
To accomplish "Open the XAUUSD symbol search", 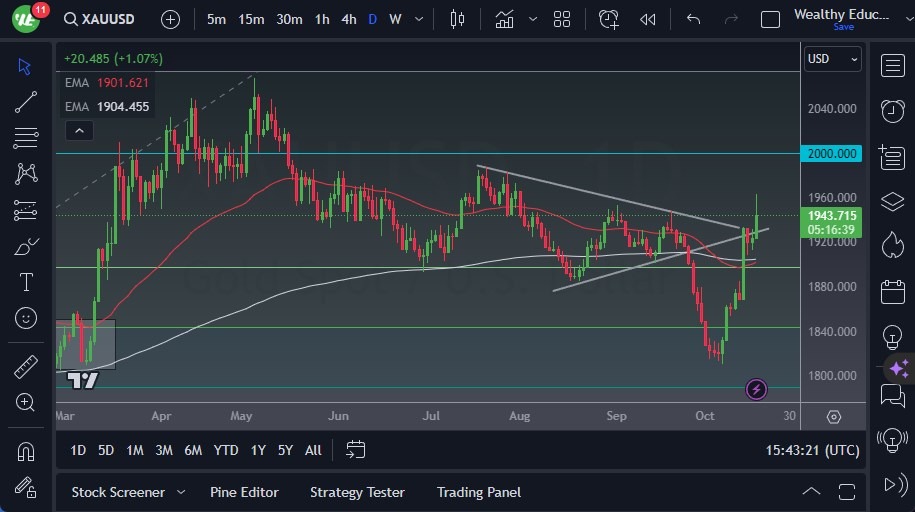I will (x=100, y=19).
